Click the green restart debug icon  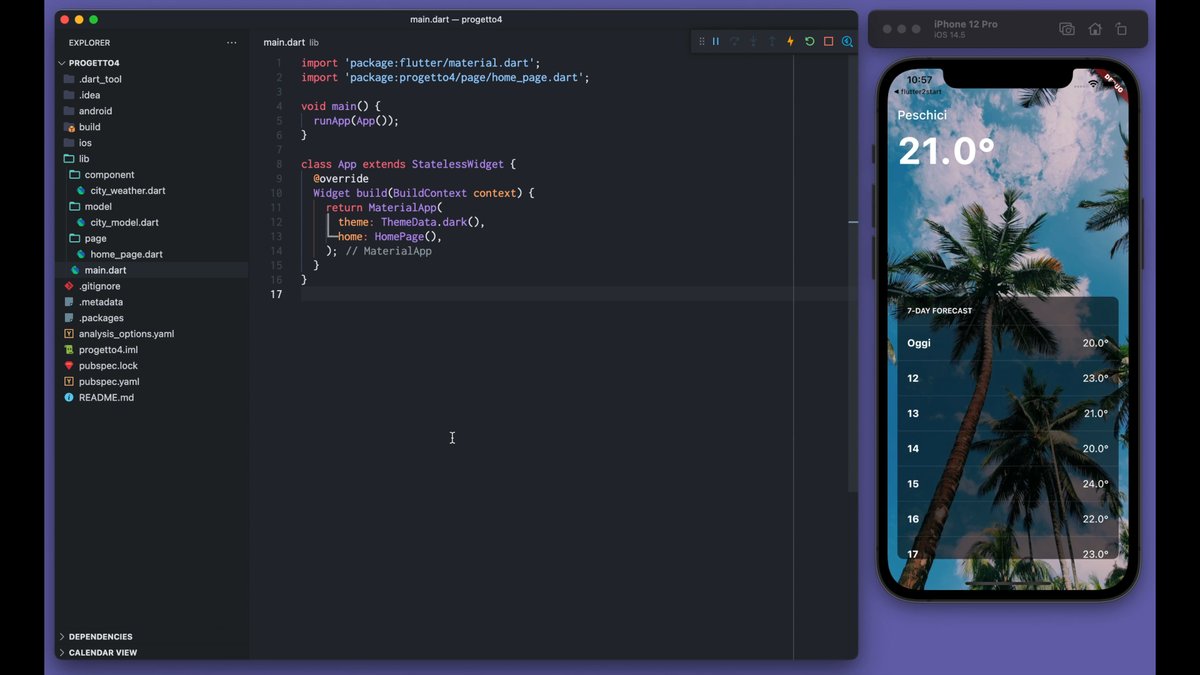809,42
